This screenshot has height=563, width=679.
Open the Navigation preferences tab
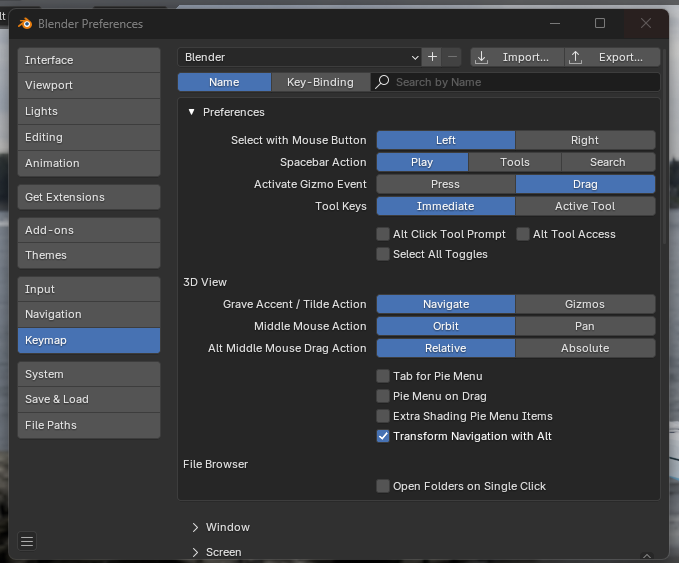coord(88,314)
